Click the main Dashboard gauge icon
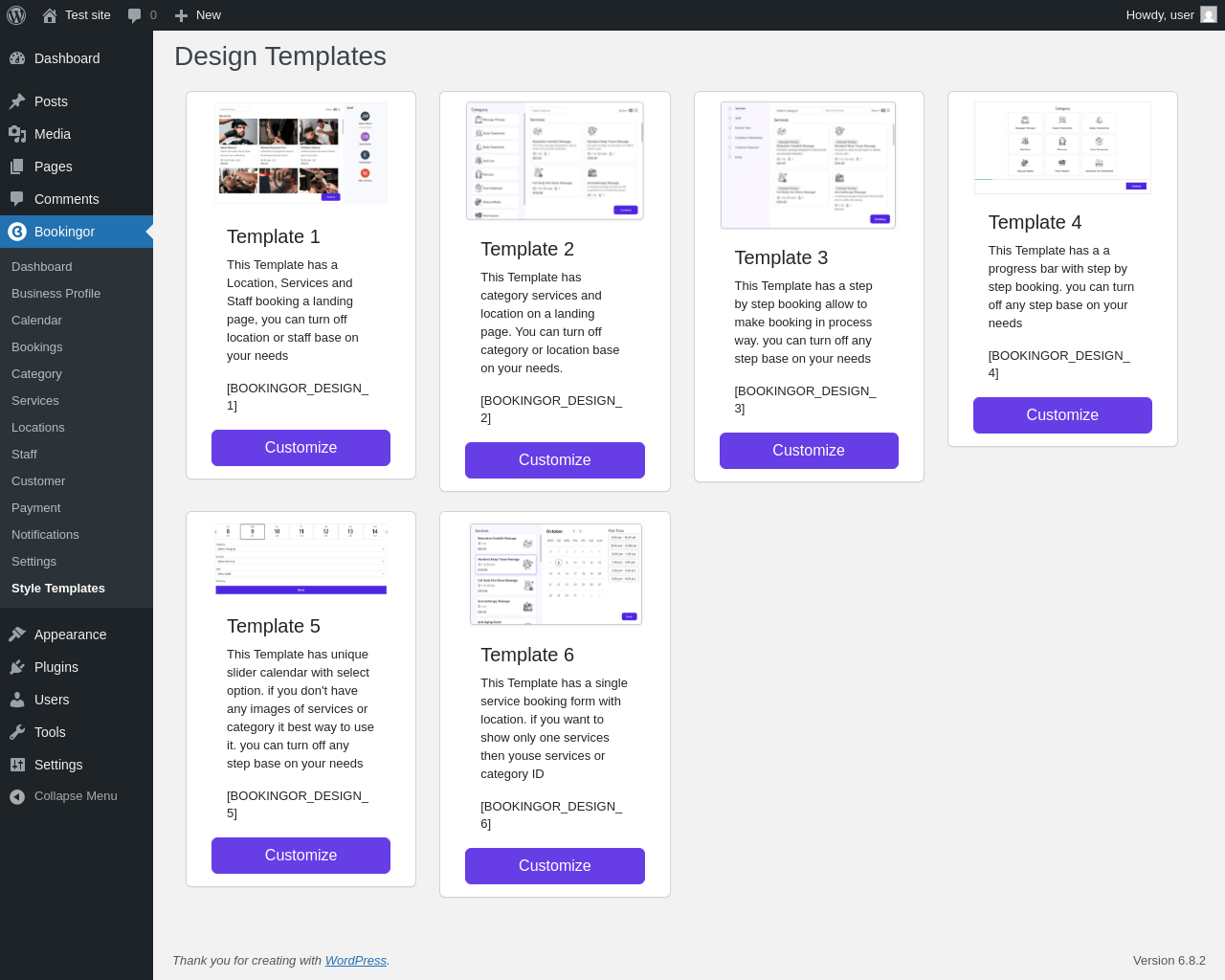The height and width of the screenshot is (980, 1225). [x=17, y=58]
